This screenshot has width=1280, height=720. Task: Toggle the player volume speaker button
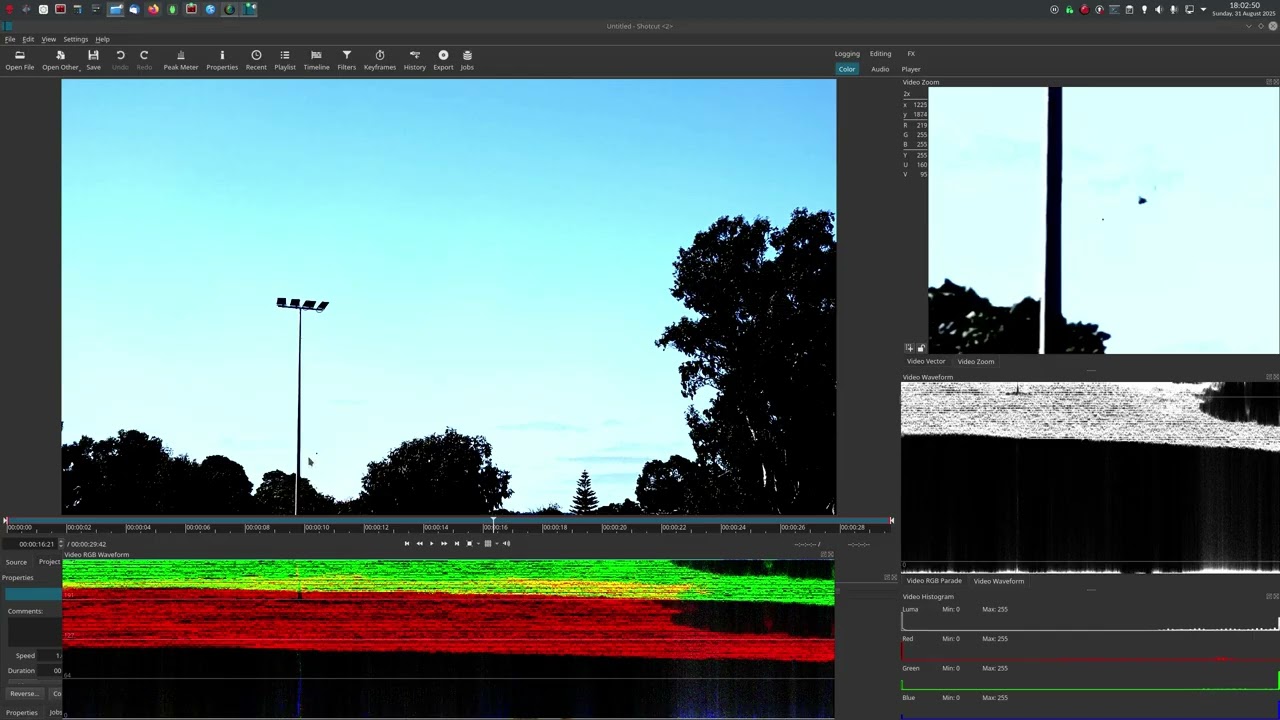click(506, 543)
